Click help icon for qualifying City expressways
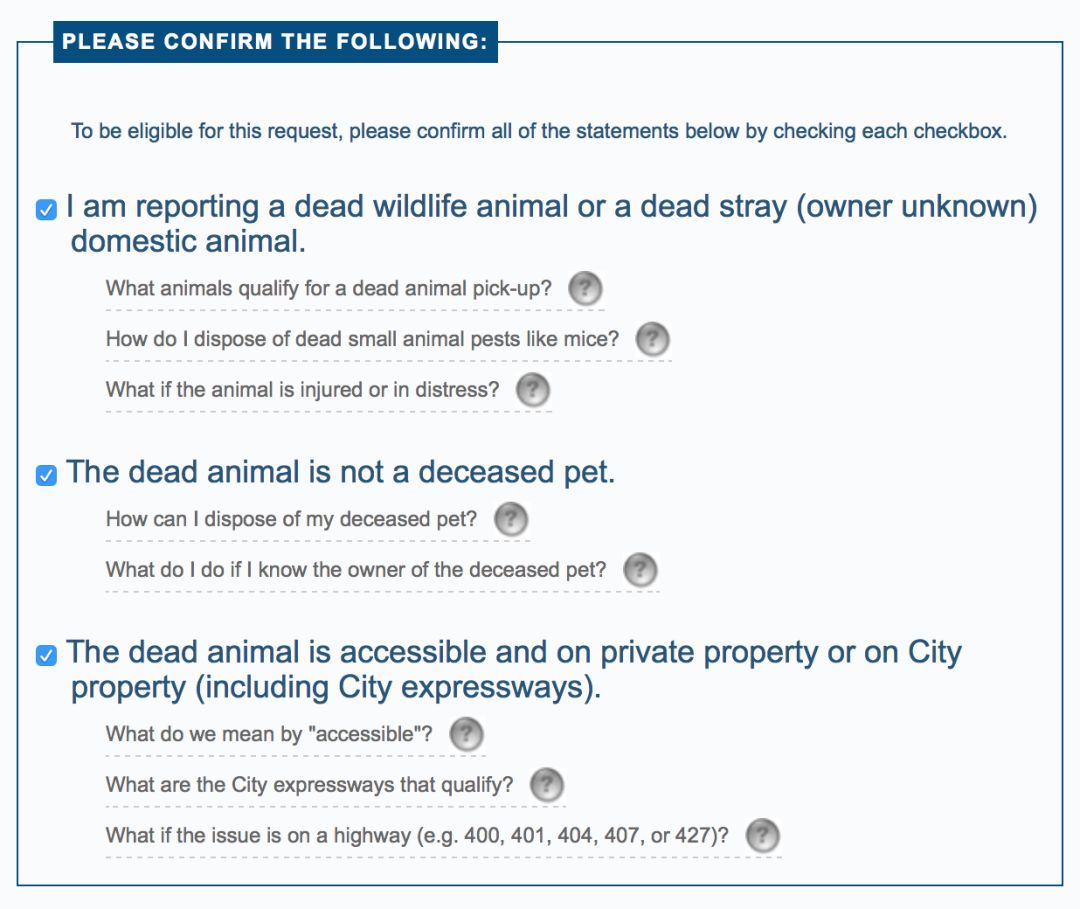 pos(546,785)
